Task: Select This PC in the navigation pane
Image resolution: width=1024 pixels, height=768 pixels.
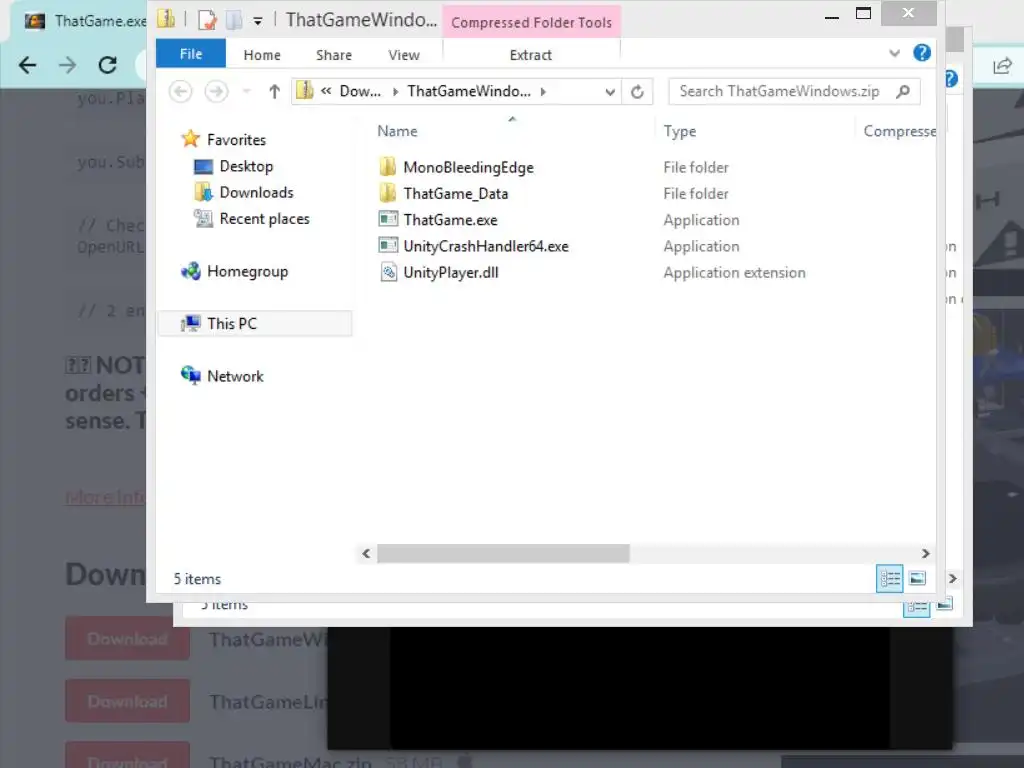Action: tap(232, 324)
